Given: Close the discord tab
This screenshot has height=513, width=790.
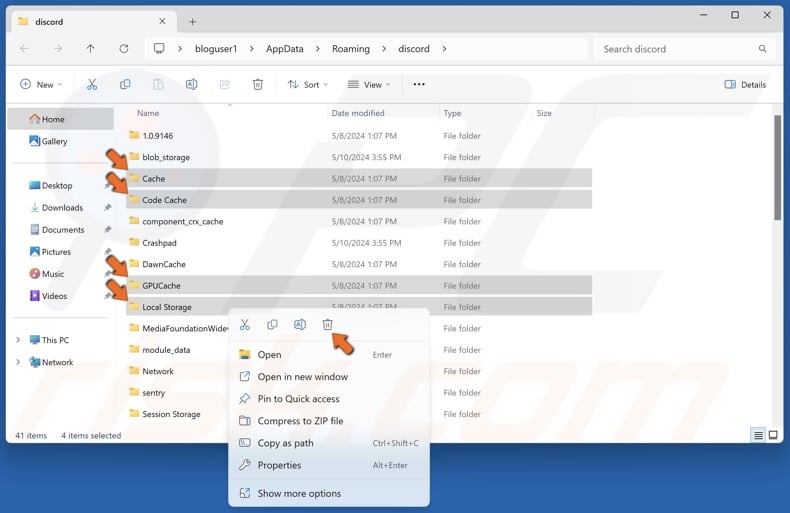Looking at the screenshot, I should [x=162, y=21].
